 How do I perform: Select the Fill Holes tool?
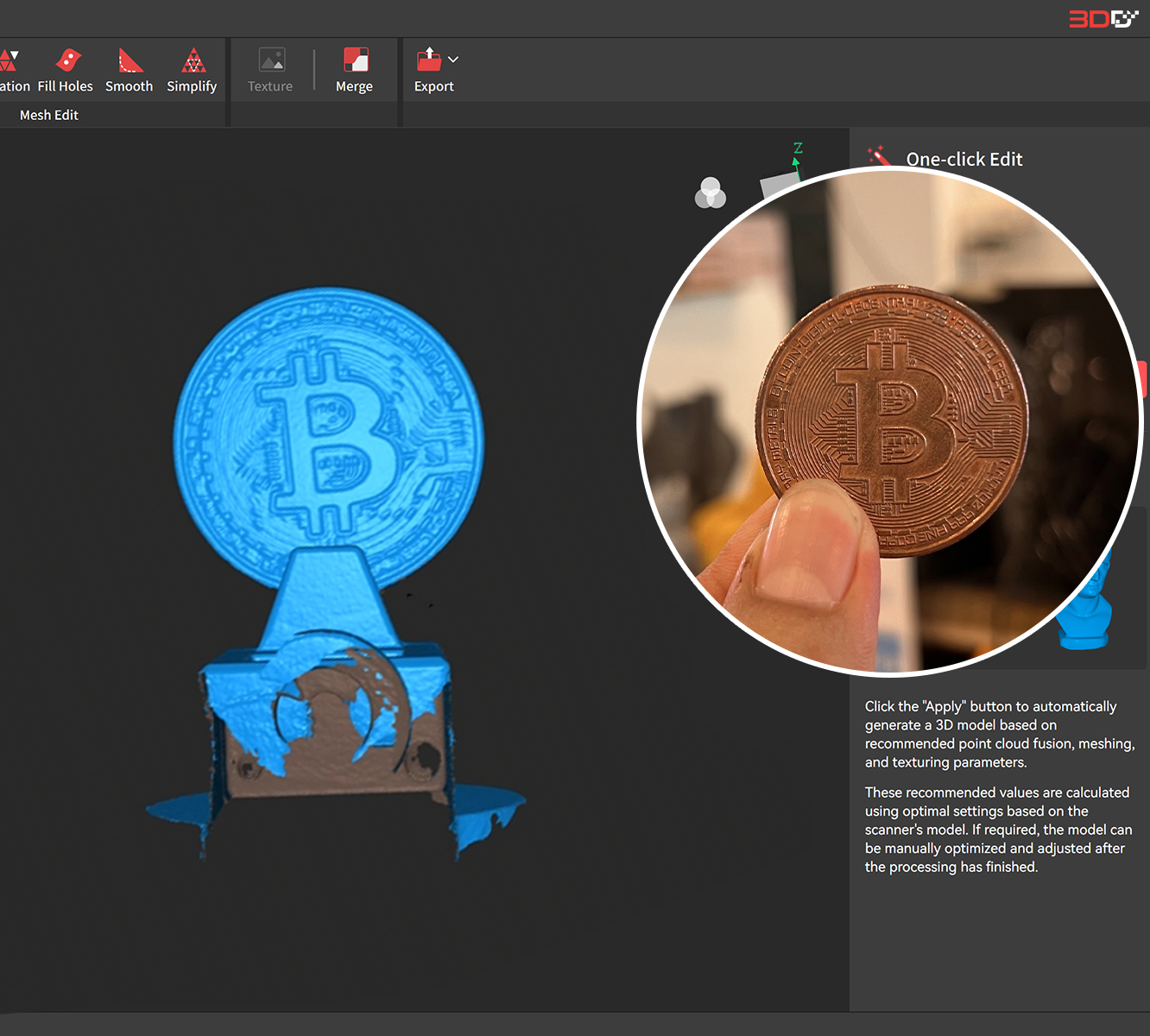(66, 70)
